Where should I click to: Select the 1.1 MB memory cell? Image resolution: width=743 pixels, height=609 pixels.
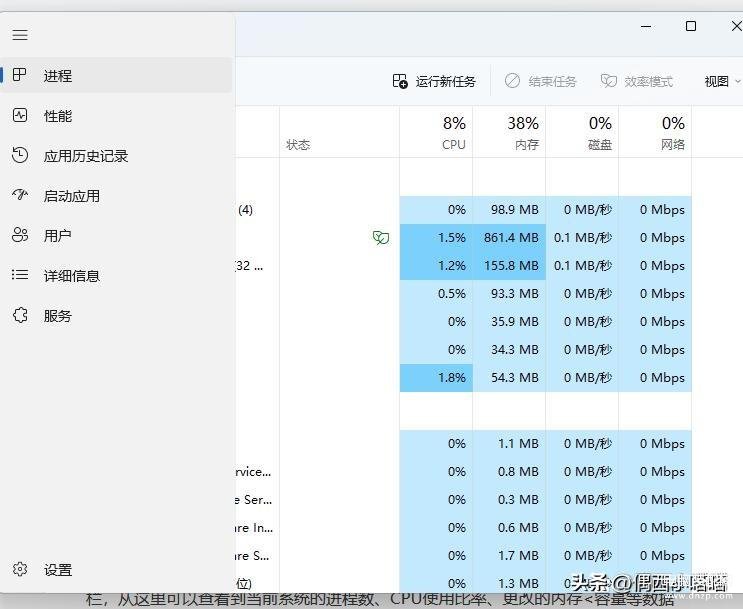click(509, 444)
